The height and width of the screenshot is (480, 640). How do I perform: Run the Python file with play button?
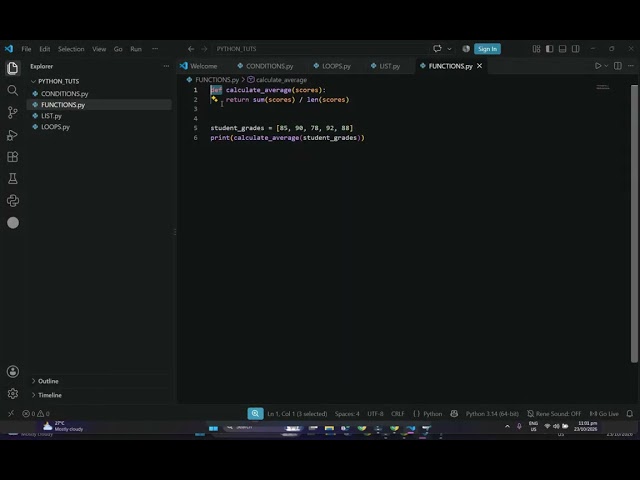coord(598,66)
